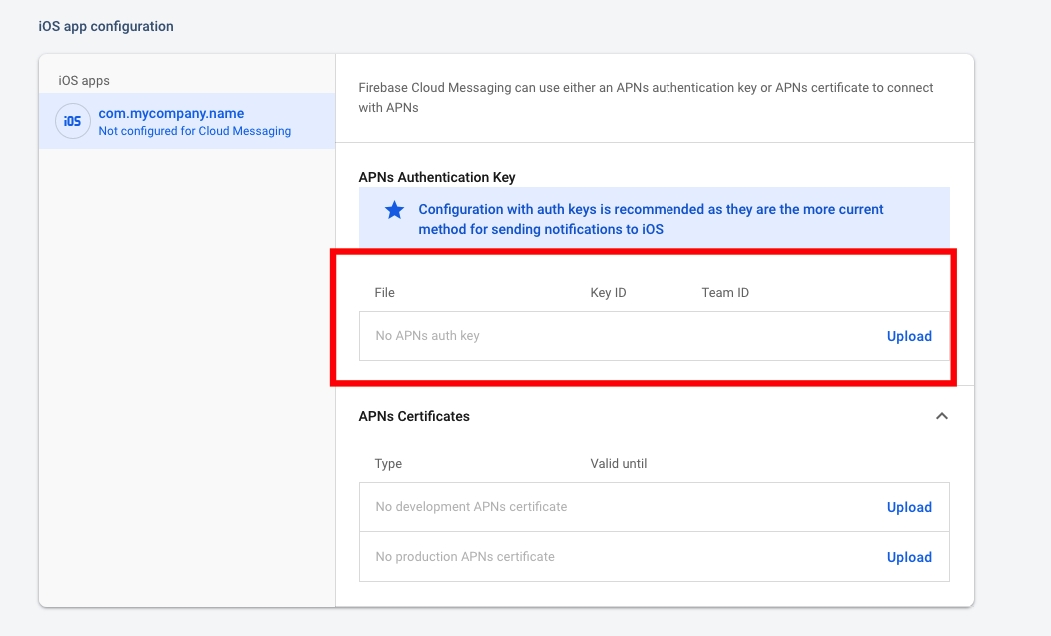1051x636 pixels.
Task: Click the 'Team ID' column header
Action: 725,293
